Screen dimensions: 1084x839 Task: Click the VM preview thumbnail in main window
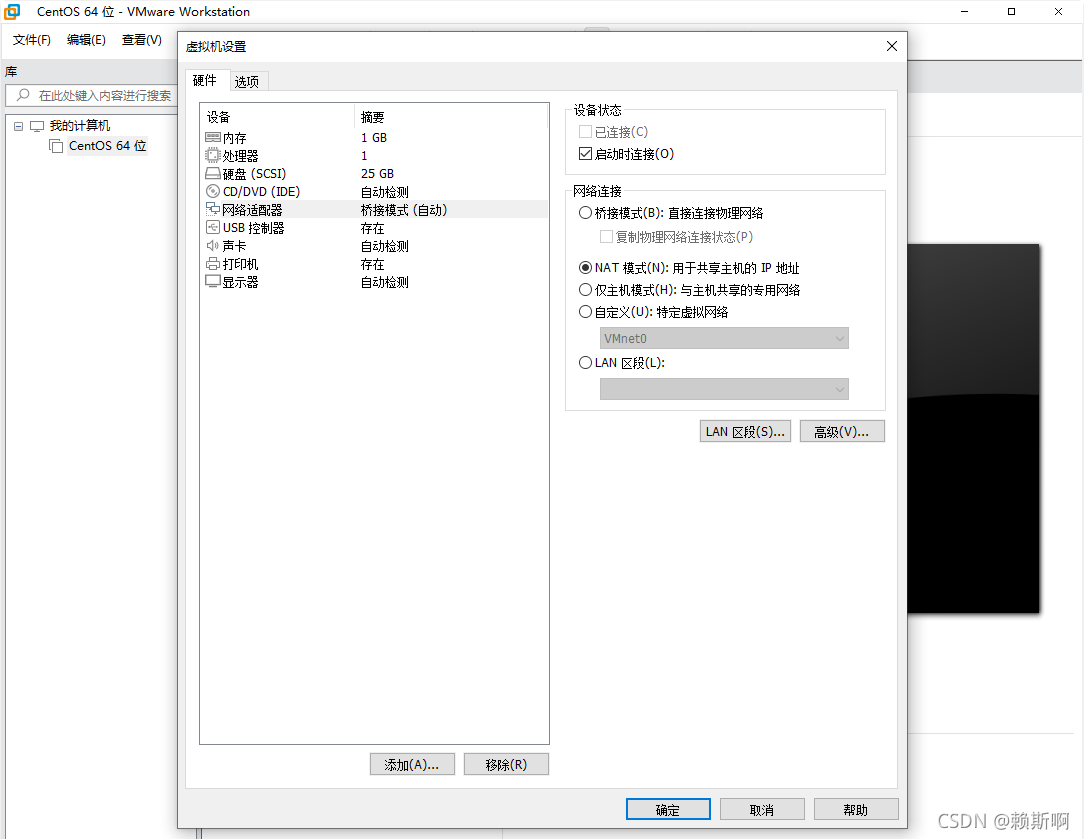(x=973, y=428)
